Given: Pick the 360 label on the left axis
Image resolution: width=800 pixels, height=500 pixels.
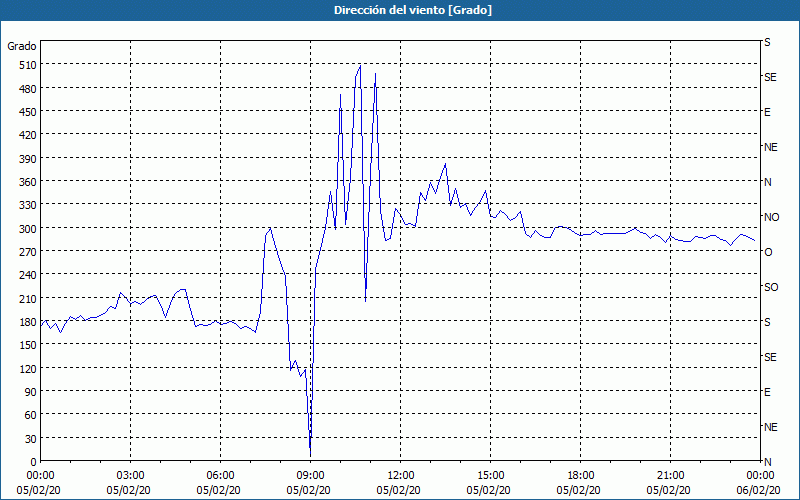Looking at the screenshot, I should pyautogui.click(x=28, y=182).
